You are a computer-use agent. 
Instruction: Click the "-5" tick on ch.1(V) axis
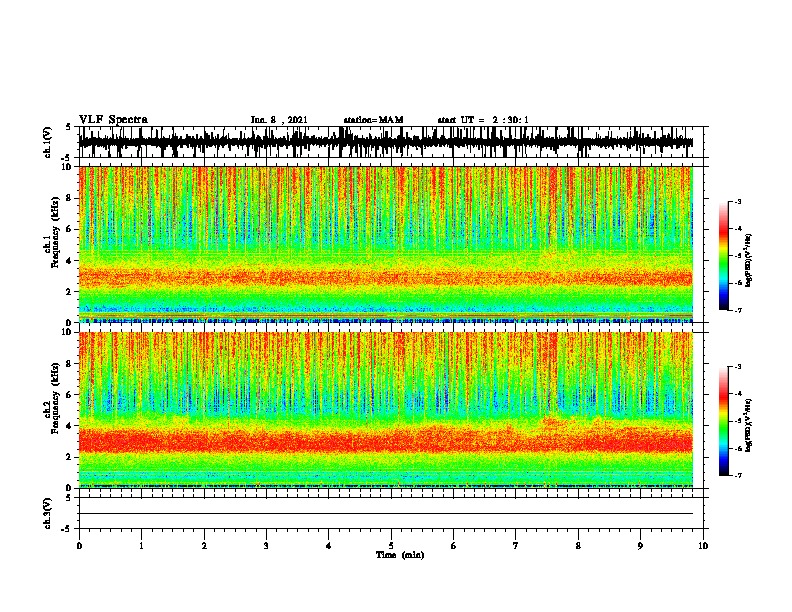67,158
